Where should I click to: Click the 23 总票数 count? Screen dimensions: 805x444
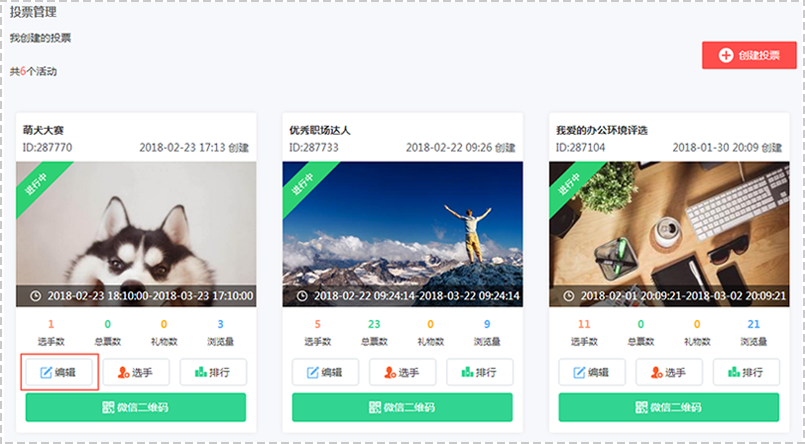374,324
